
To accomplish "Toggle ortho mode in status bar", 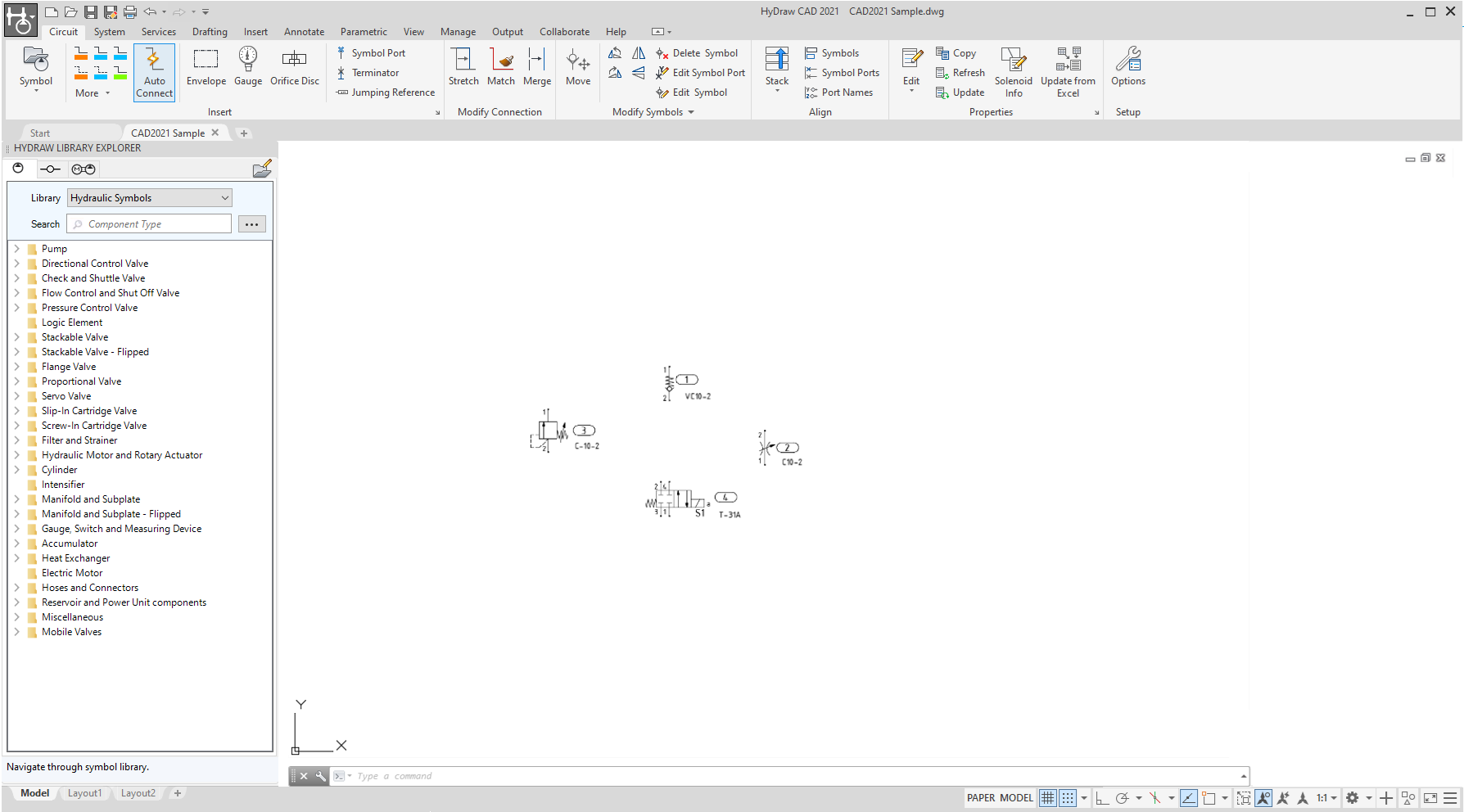I will tap(1102, 798).
